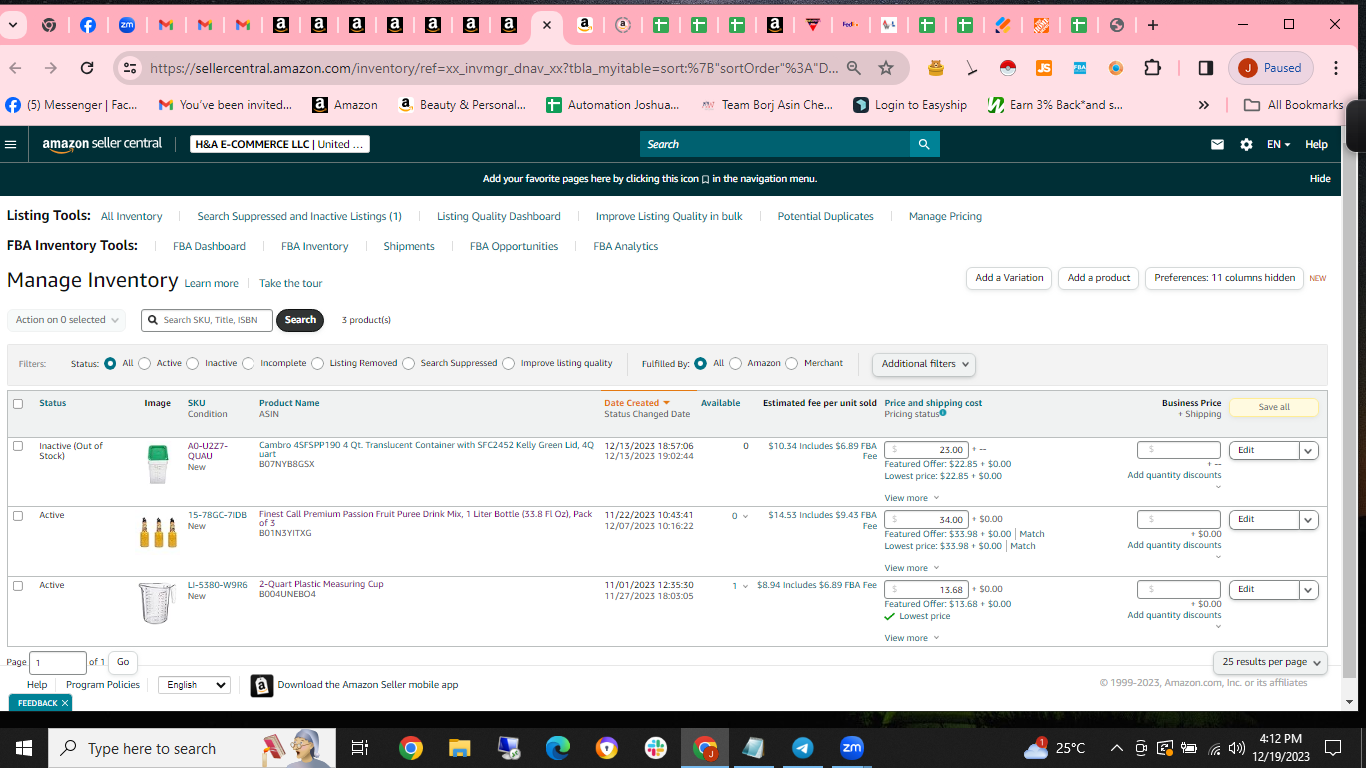Image resolution: width=1366 pixels, height=768 pixels.
Task: Open Preferences: 11 columns hidden
Action: tap(1224, 278)
